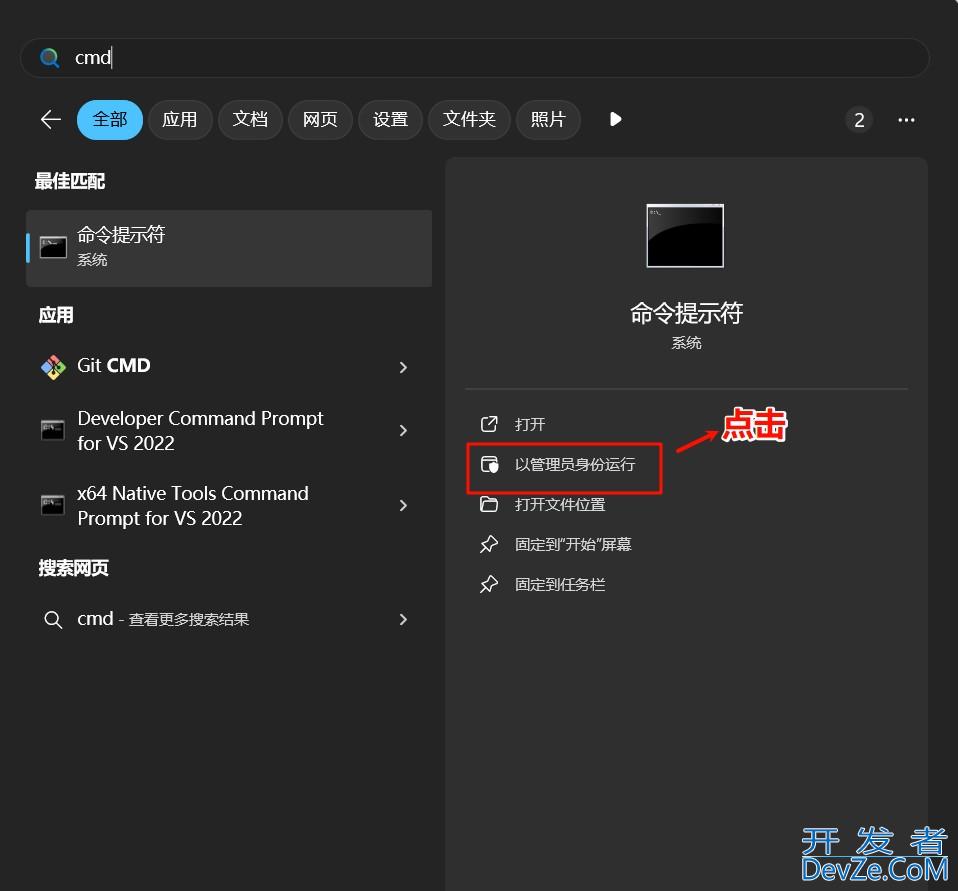Viewport: 958px width, 891px height.
Task: Click the Git CMD app icon
Action: tap(53, 367)
